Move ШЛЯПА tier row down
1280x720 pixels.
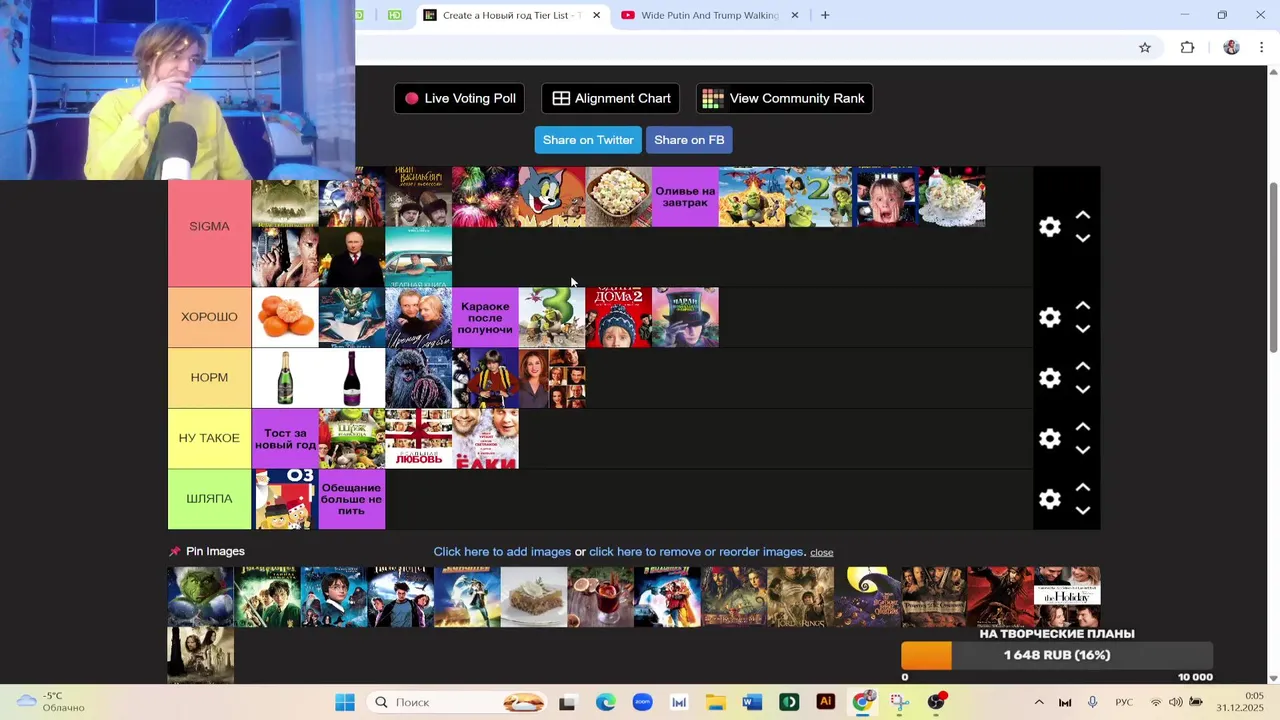1082,510
